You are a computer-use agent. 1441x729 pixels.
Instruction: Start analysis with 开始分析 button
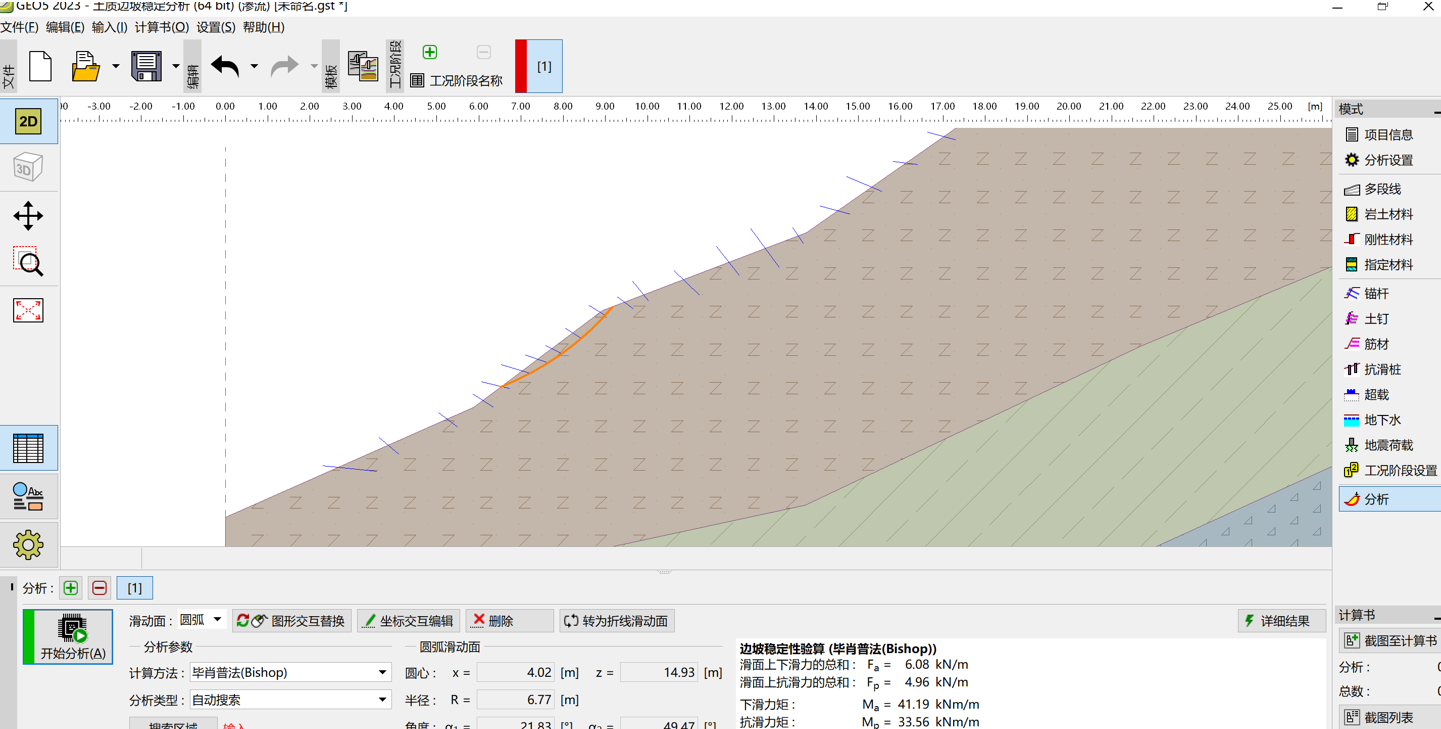tap(68, 637)
